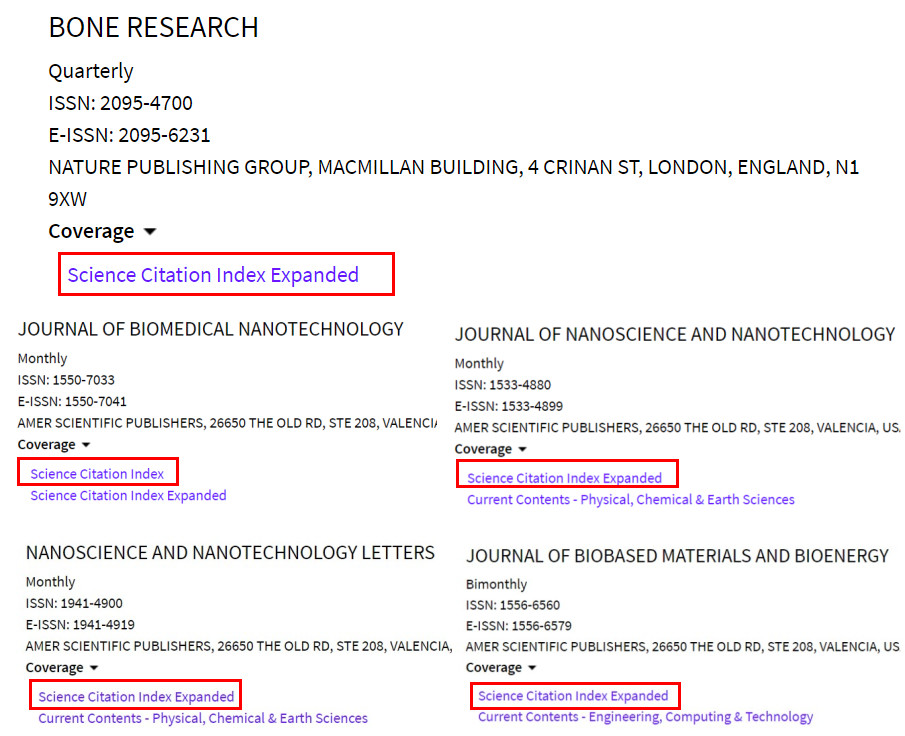Open Science Citation Index Expanded under Biomedical Nanotechnology
The height and width of the screenshot is (736, 905).
(128, 495)
